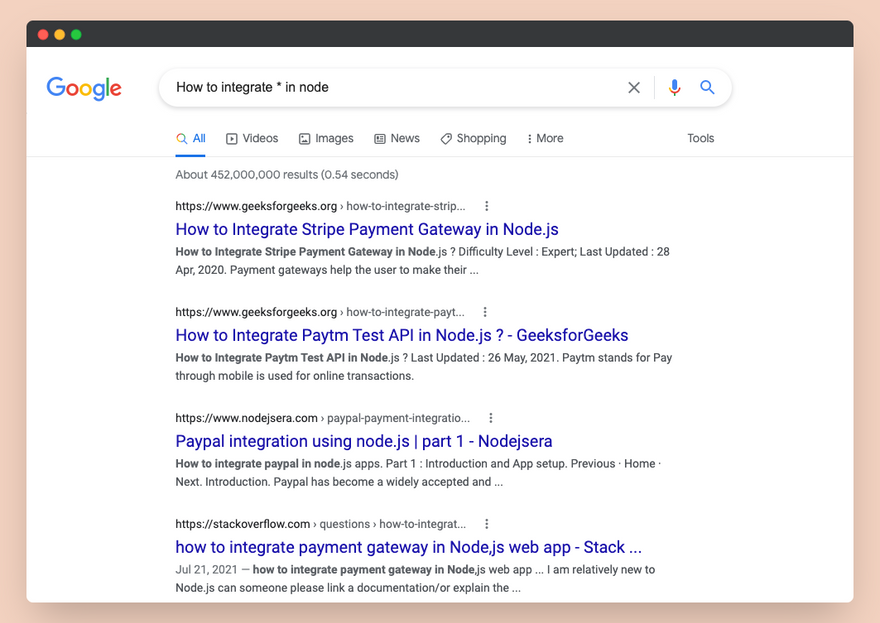
Task: Click the Google logo
Action: (x=84, y=88)
